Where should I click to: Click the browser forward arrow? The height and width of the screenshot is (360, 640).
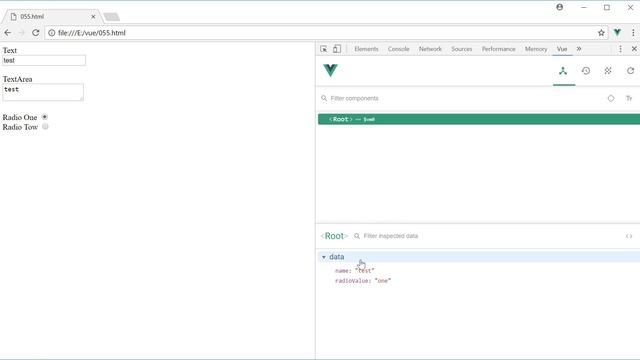click(22, 33)
